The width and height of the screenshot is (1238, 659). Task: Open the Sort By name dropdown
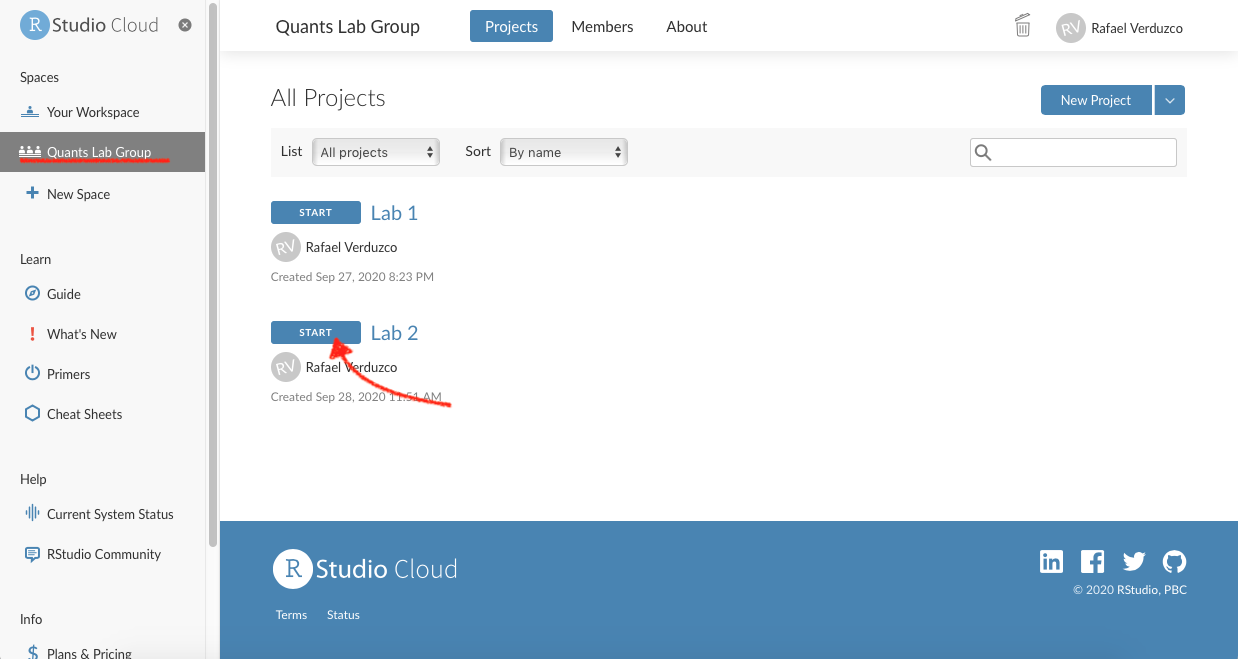point(564,152)
